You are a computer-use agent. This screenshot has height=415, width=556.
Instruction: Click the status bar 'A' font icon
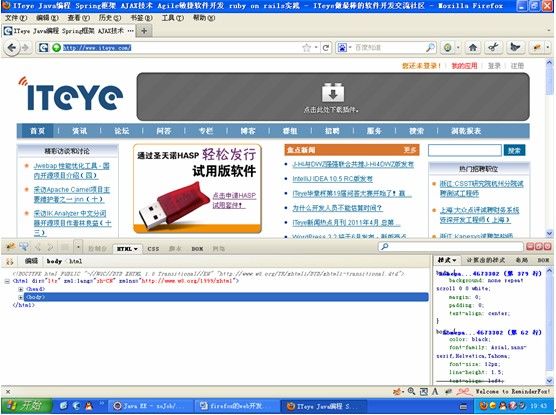click(x=435, y=391)
